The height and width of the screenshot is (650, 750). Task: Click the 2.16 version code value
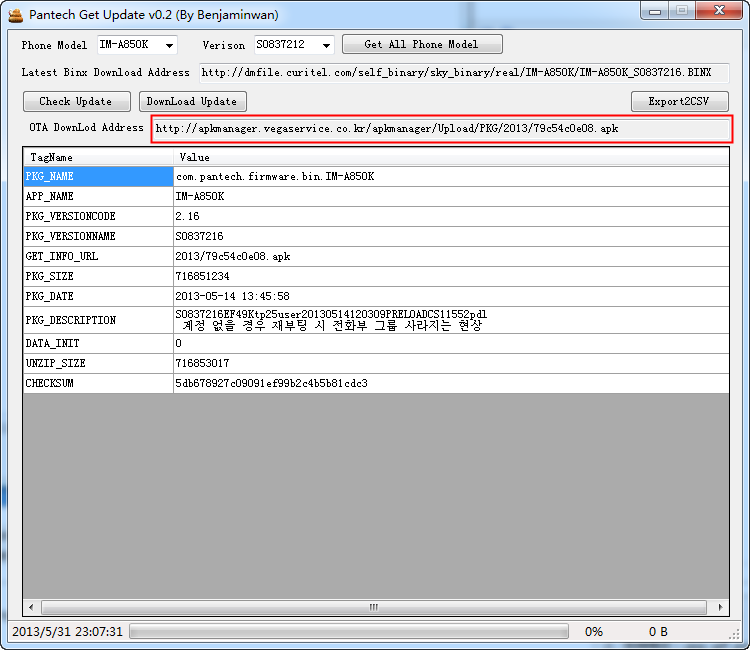pyautogui.click(x=451, y=217)
